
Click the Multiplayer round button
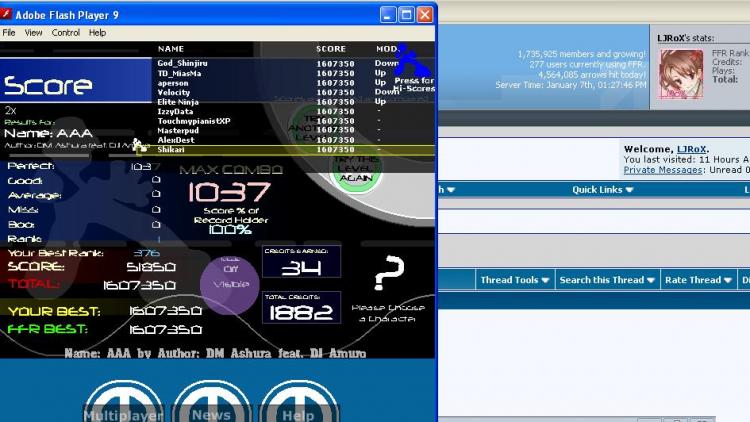(123, 401)
